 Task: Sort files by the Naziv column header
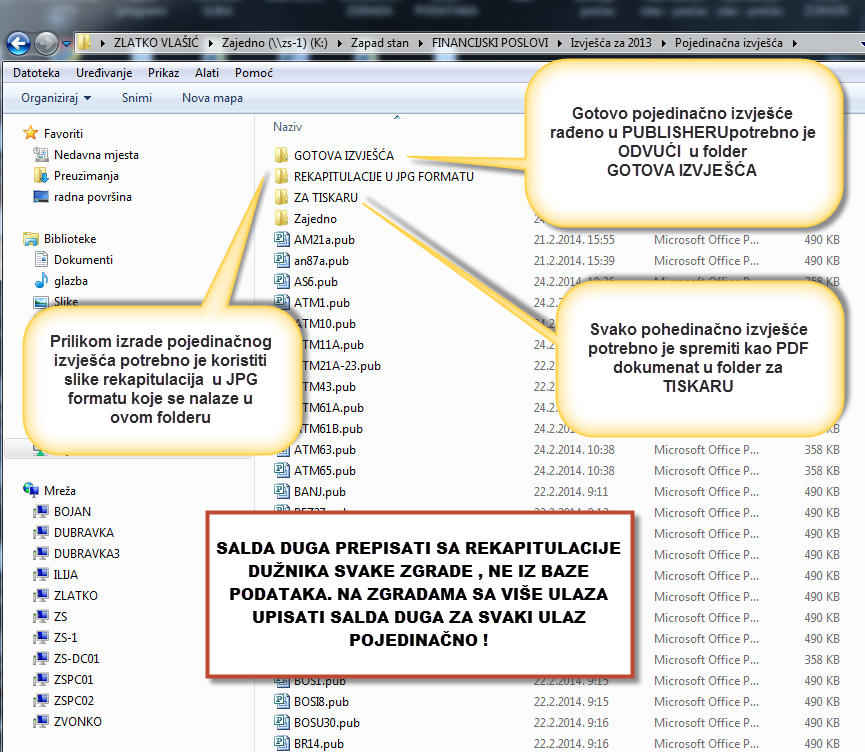coord(288,127)
